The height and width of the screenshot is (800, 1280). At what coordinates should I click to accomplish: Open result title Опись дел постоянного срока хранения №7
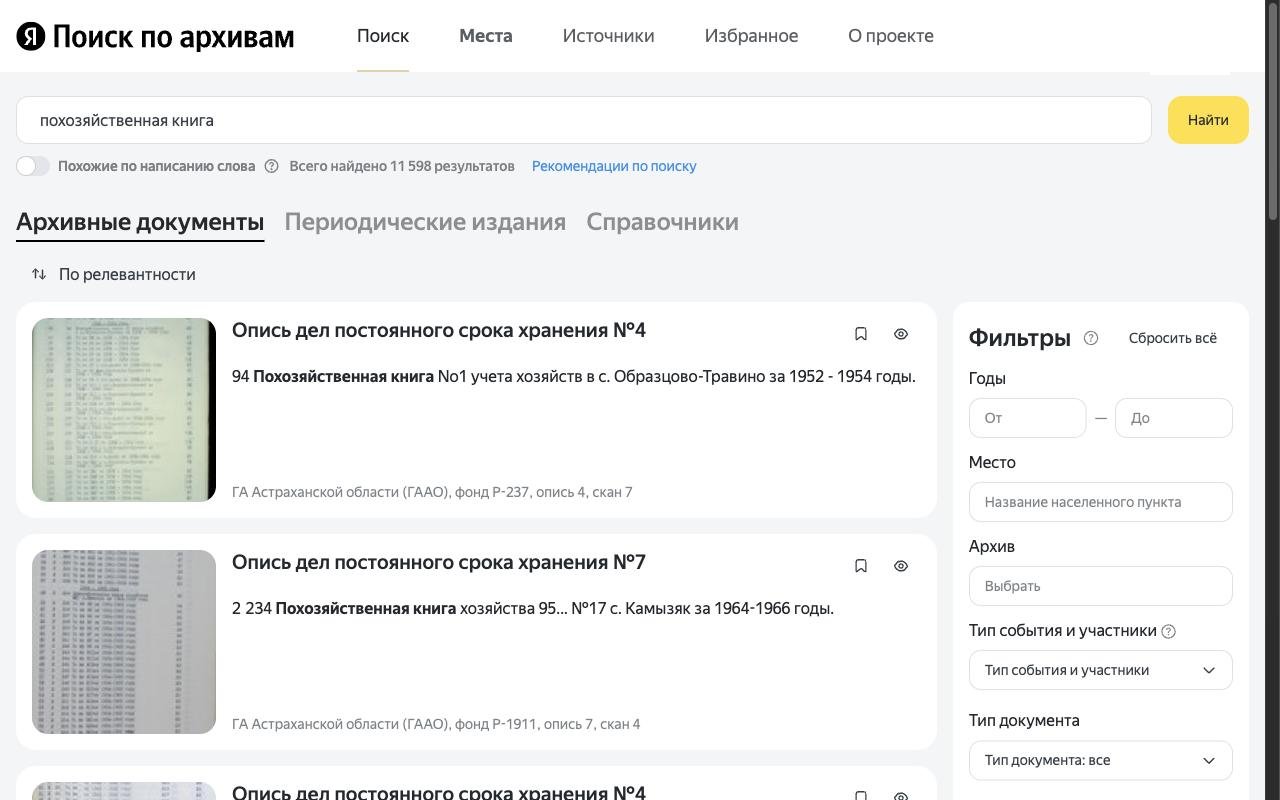point(439,562)
